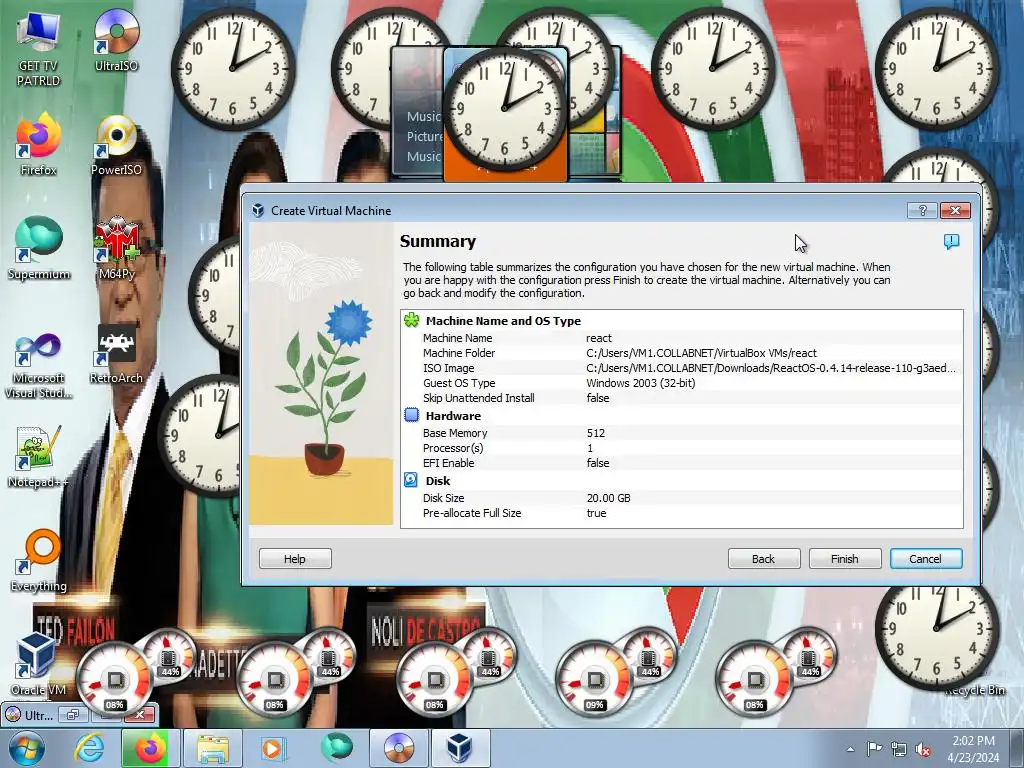Screen dimensions: 1024x768
Task: Open the Microsoft Visual Studio shortcut
Action: [38, 366]
